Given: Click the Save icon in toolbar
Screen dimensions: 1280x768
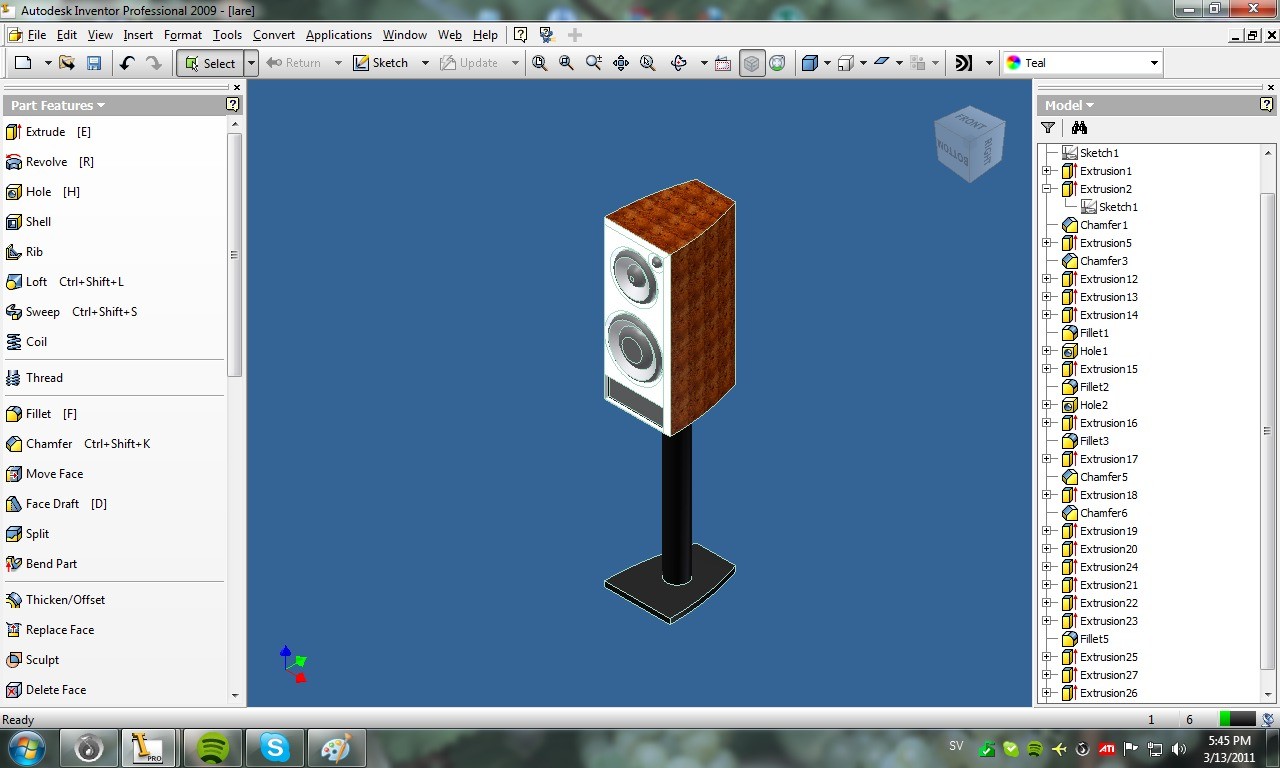Looking at the screenshot, I should 94,63.
